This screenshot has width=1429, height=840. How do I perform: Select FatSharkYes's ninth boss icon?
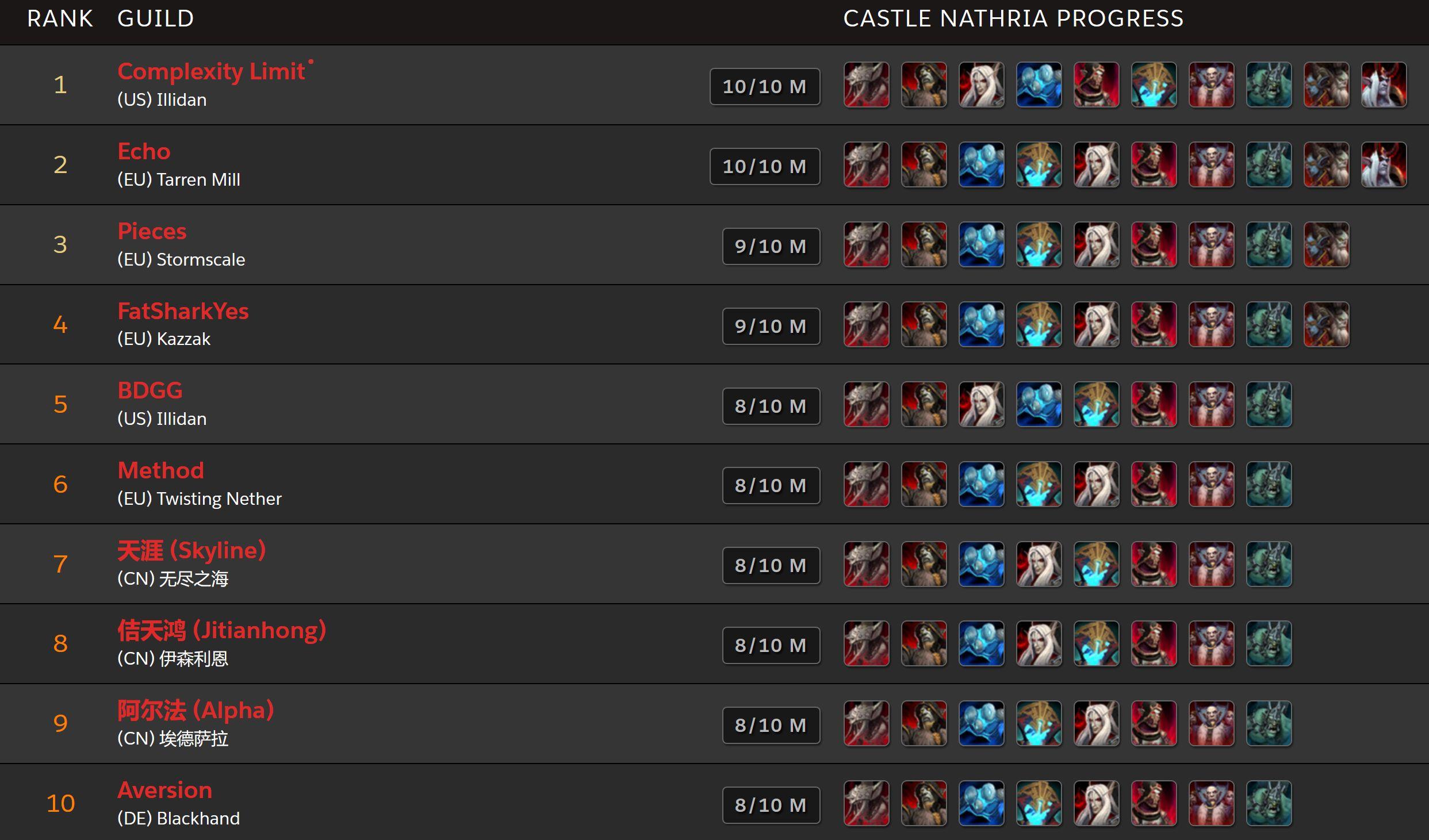1326,325
